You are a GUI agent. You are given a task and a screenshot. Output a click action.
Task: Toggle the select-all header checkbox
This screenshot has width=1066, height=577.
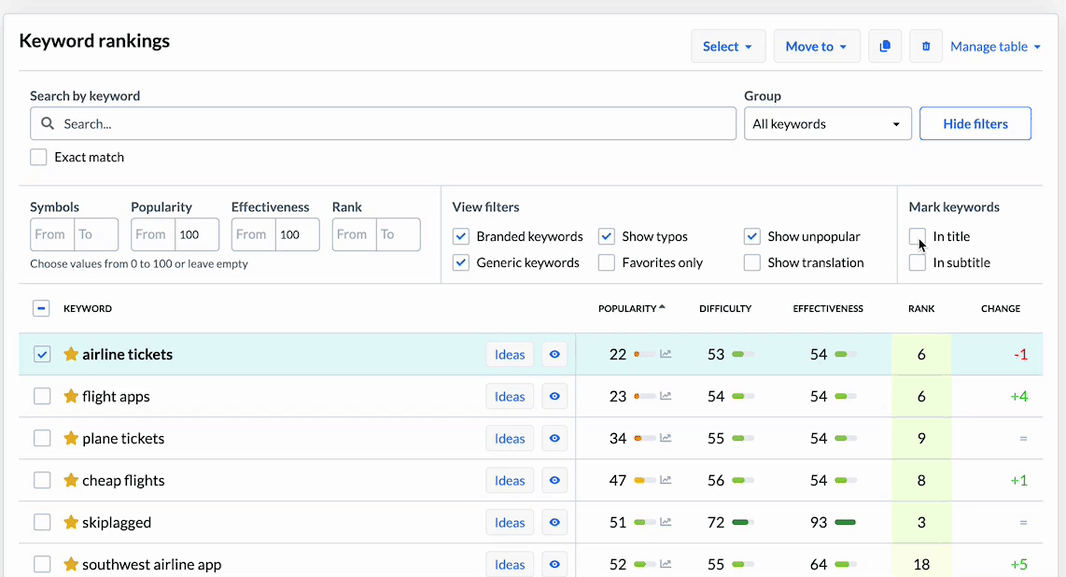click(x=41, y=309)
